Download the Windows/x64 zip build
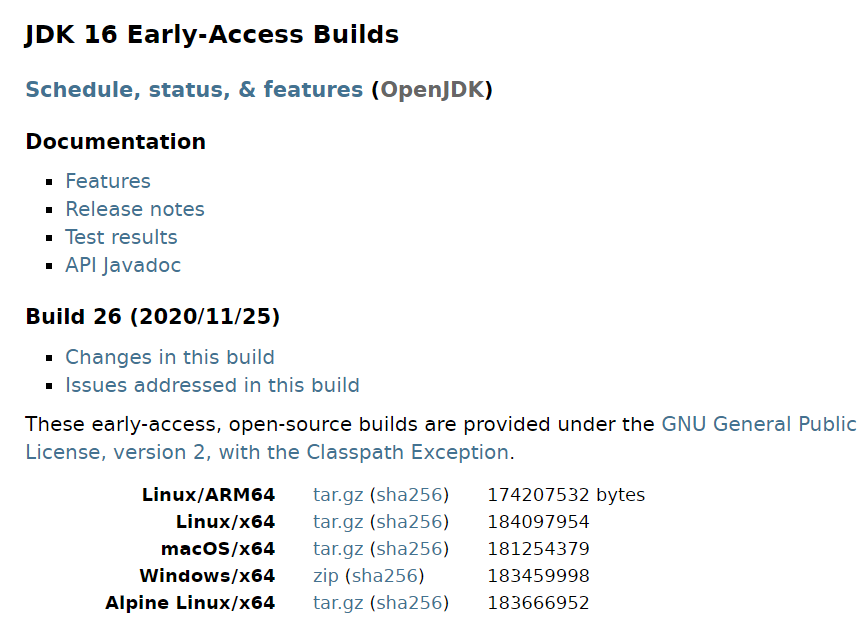 point(326,576)
